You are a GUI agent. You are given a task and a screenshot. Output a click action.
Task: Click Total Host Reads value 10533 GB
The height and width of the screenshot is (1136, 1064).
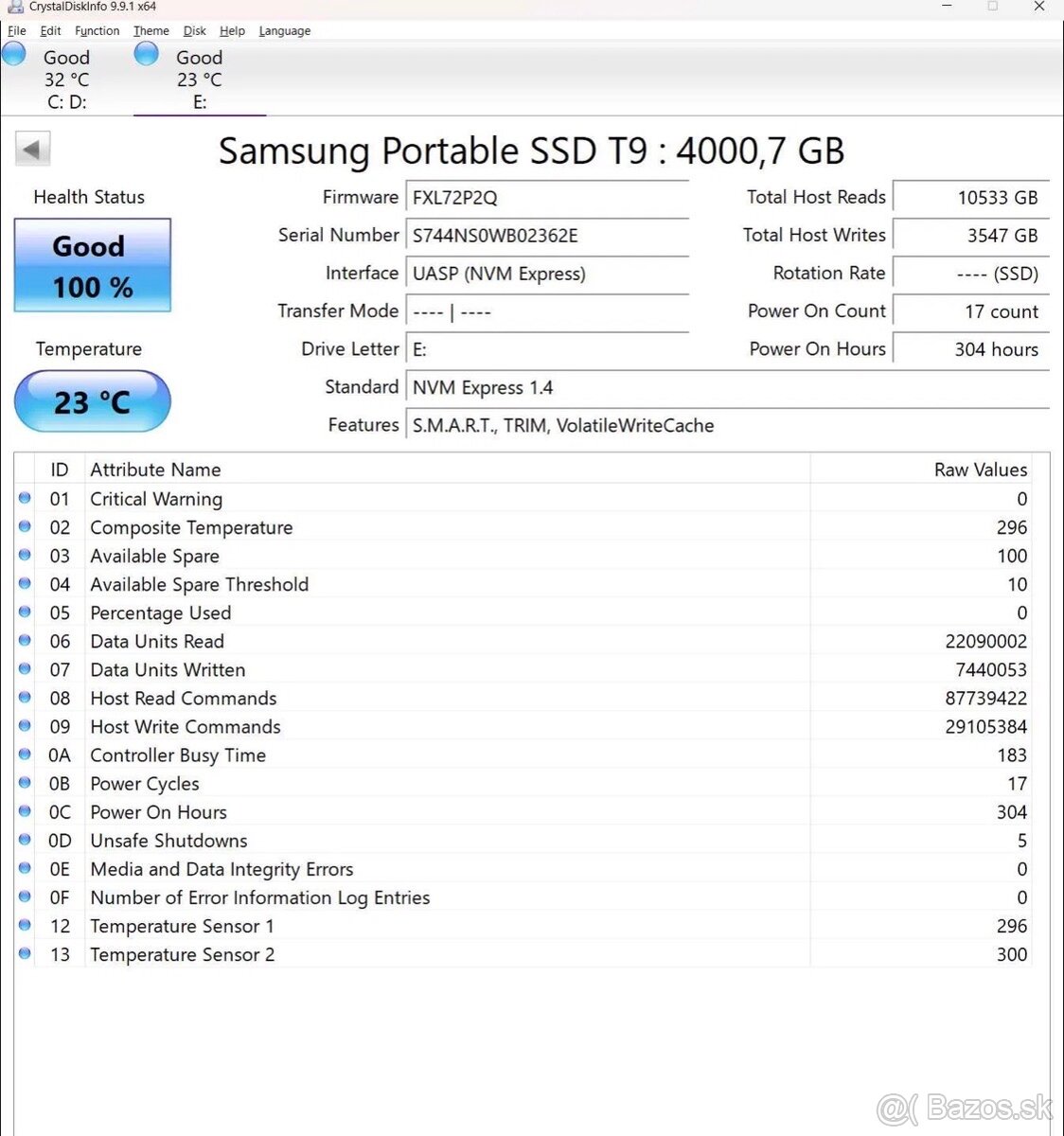pyautogui.click(x=971, y=197)
